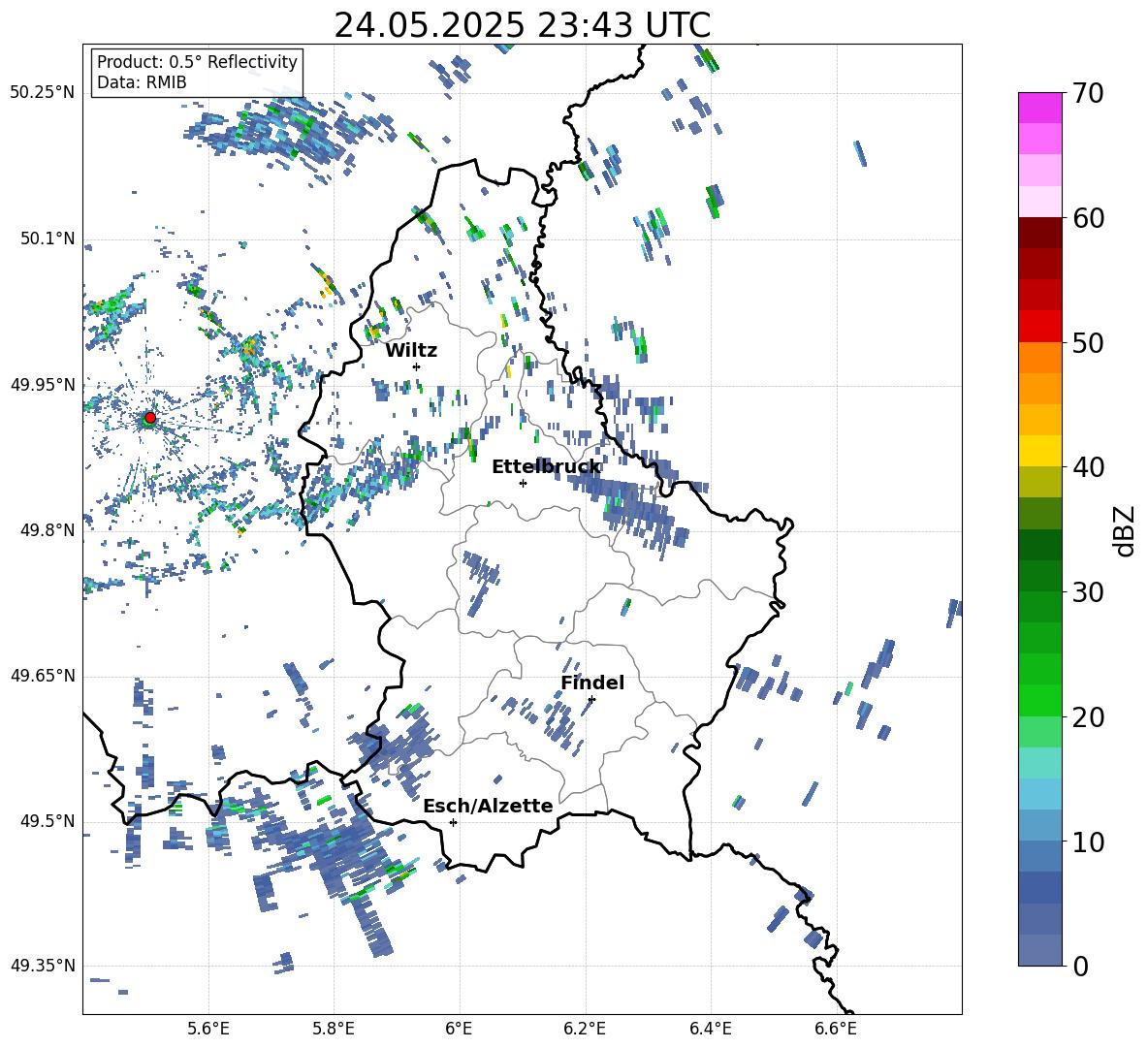Screen dimensions: 1148x1048
Task: Click the colorbar tick label 30
Action: (1087, 592)
